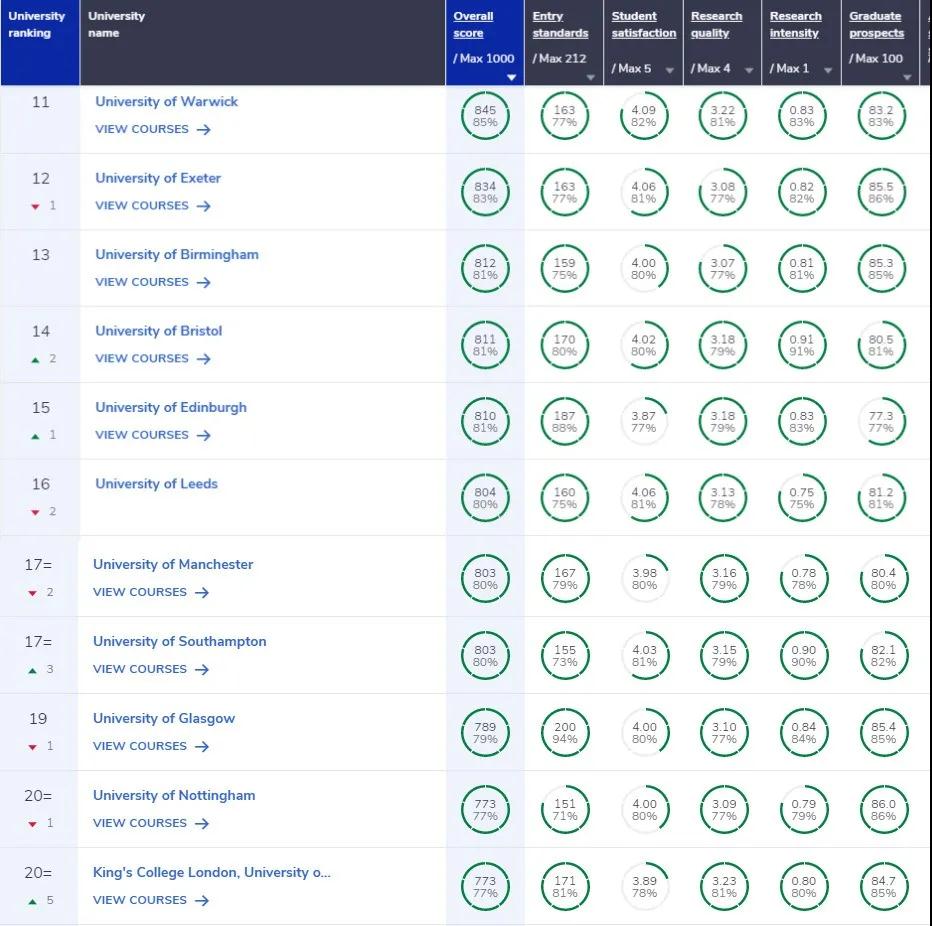Click Nottingham graduate prospects 86.0 circle

(883, 810)
